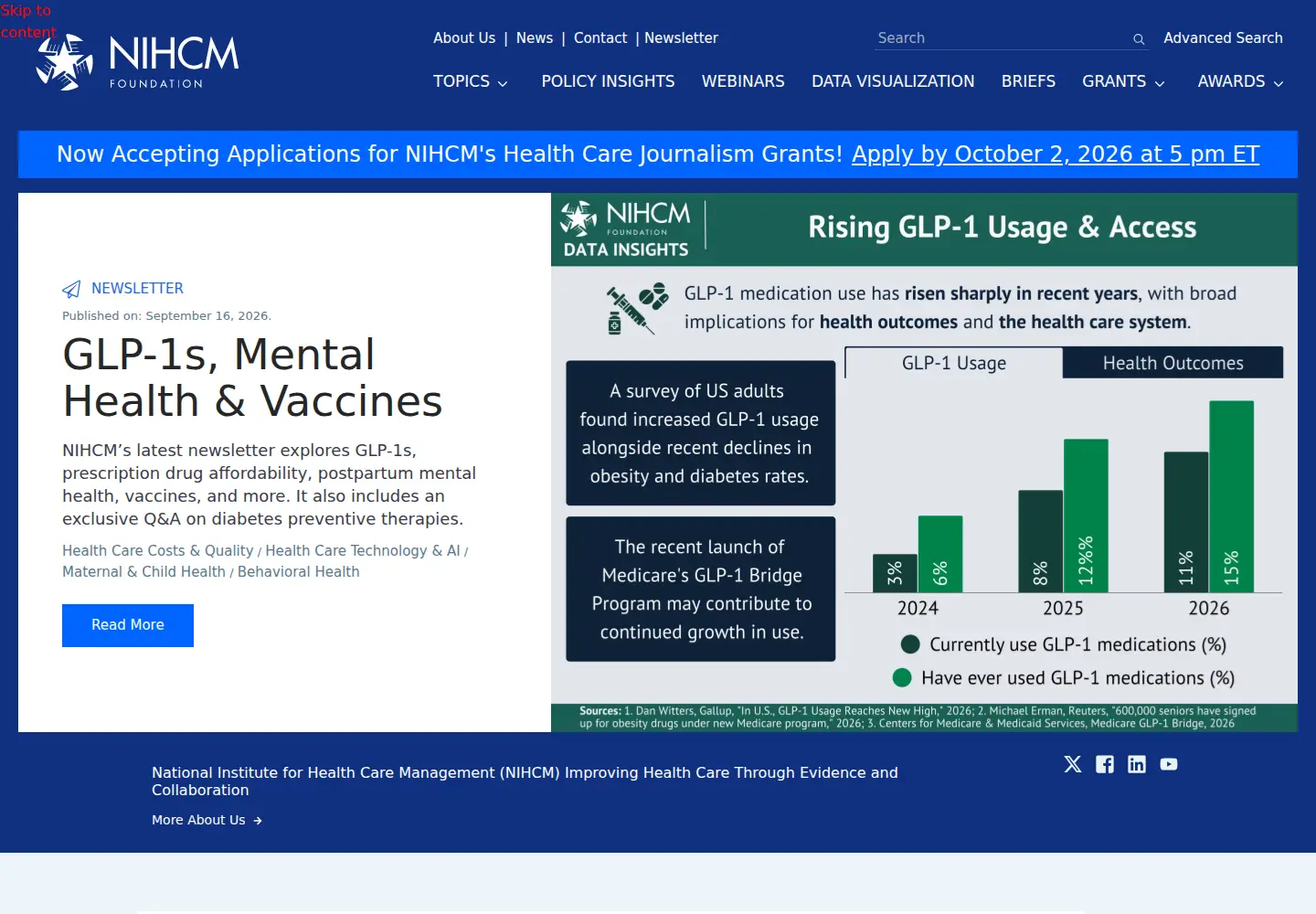Expand the GRANTS dropdown menu
The image size is (1316, 914).
[x=1124, y=81]
